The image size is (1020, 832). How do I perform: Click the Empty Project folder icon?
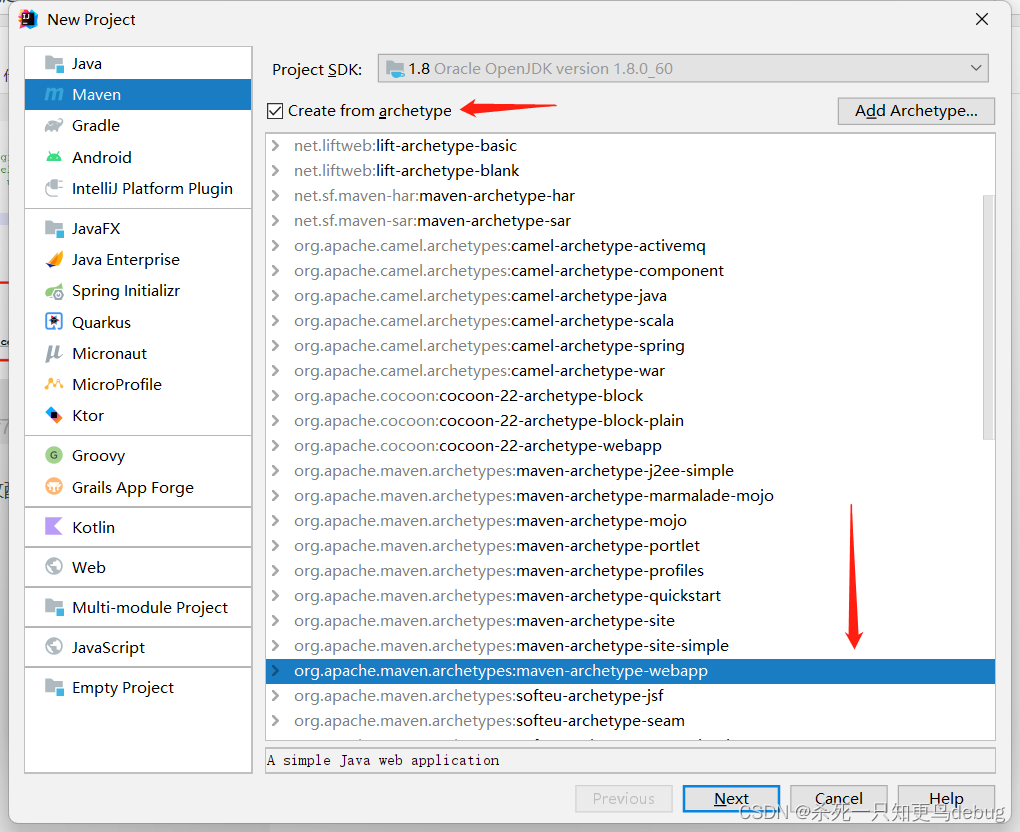54,687
